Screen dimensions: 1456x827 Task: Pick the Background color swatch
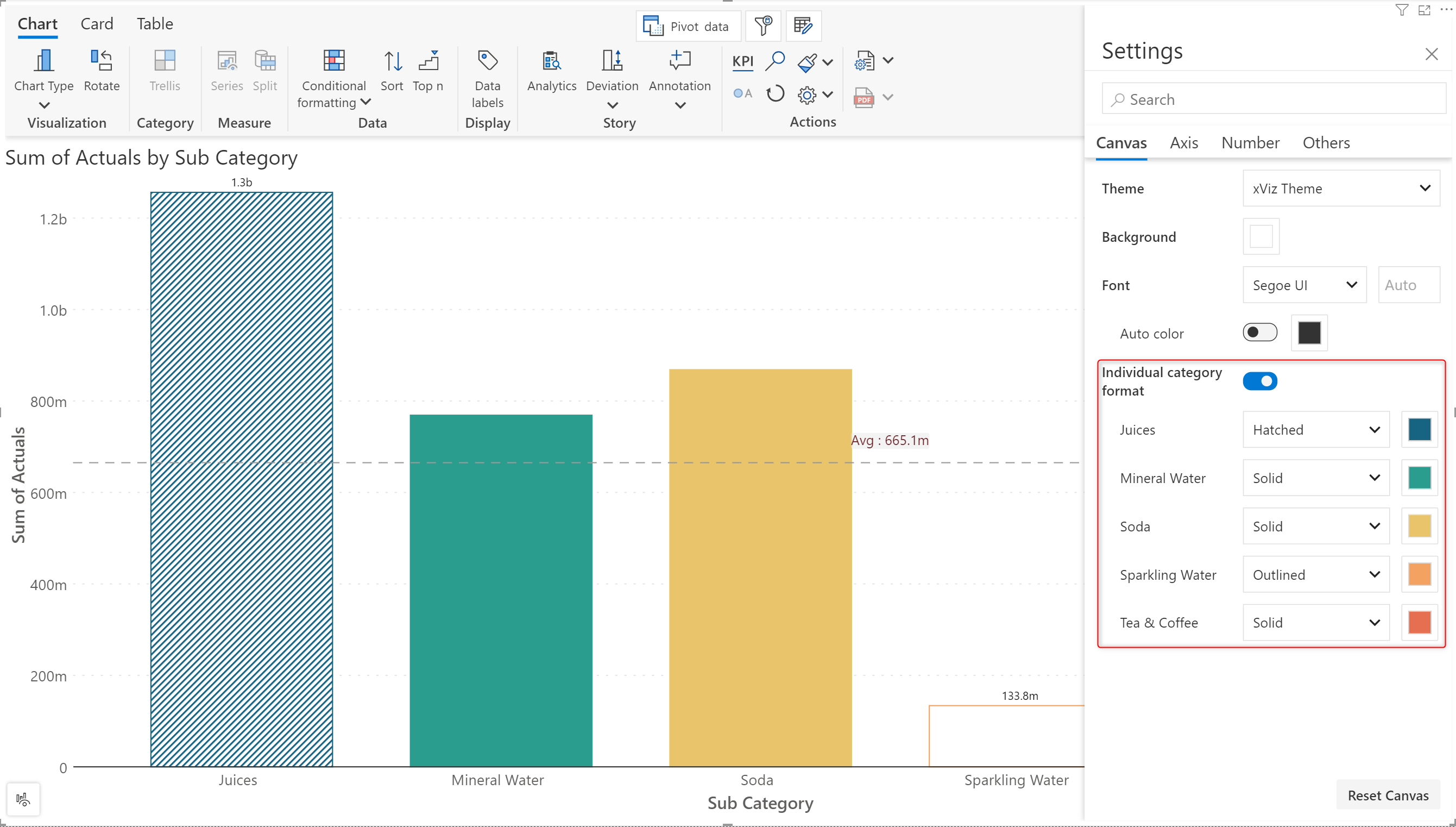click(1260, 236)
